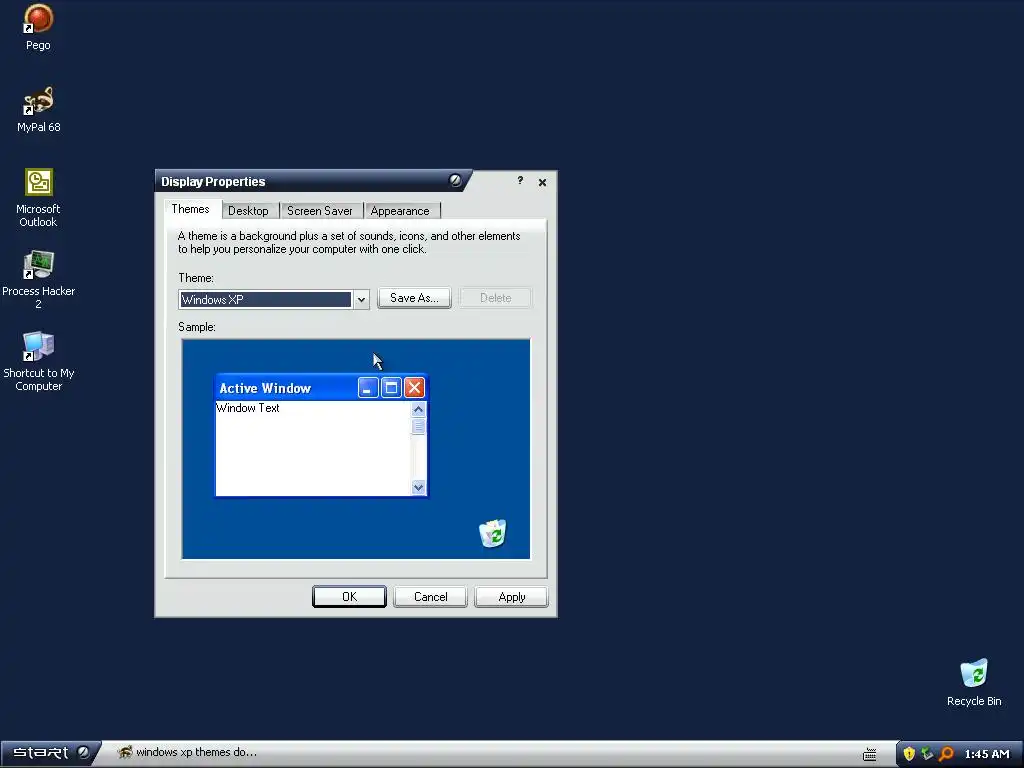1024x768 pixels.
Task: Click the sample scrollbar down arrow
Action: [419, 487]
